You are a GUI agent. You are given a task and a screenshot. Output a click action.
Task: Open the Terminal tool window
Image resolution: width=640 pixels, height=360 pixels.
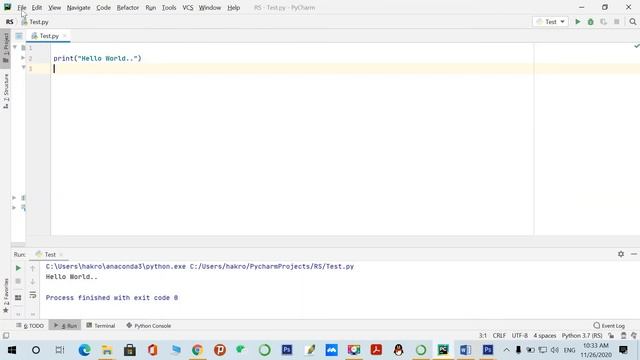100,326
